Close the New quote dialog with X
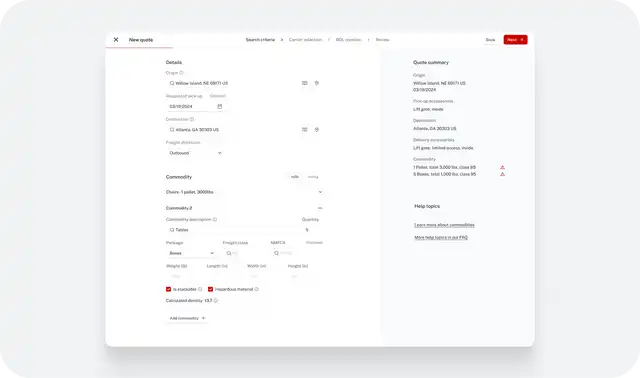 coord(116,40)
